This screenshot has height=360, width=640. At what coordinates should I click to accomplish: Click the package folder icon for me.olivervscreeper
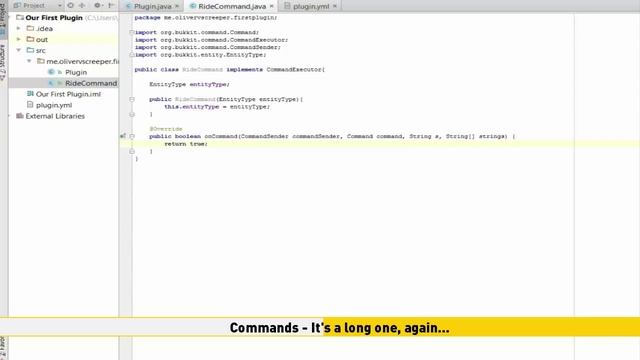tap(41, 61)
